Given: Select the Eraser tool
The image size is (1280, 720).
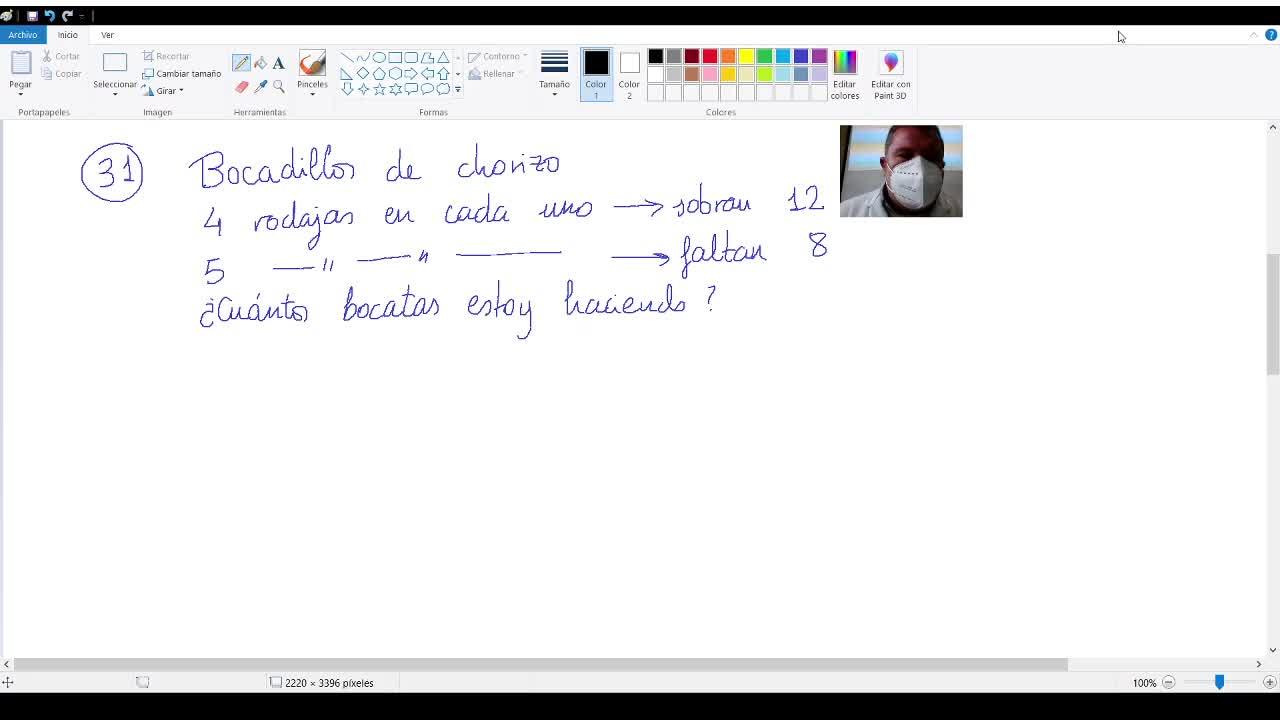Looking at the screenshot, I should [241, 87].
